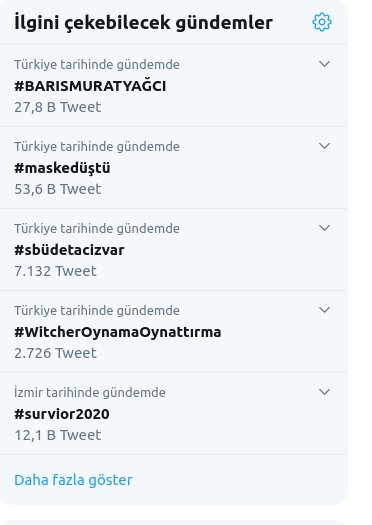
Task: Click "Türkiye tarihinde gündemde" above #maskedüştü
Action: click(97, 147)
